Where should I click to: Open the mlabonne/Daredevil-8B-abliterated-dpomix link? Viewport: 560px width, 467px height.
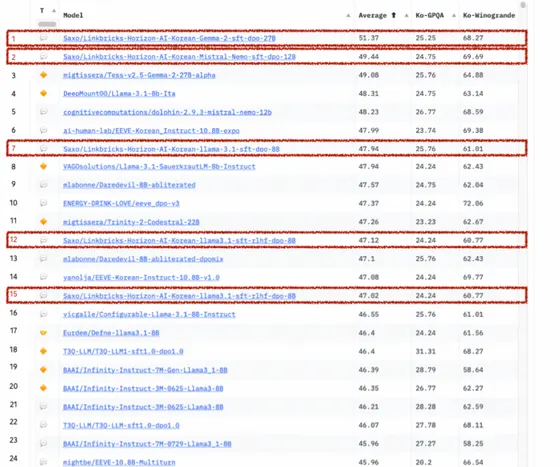coord(143,259)
